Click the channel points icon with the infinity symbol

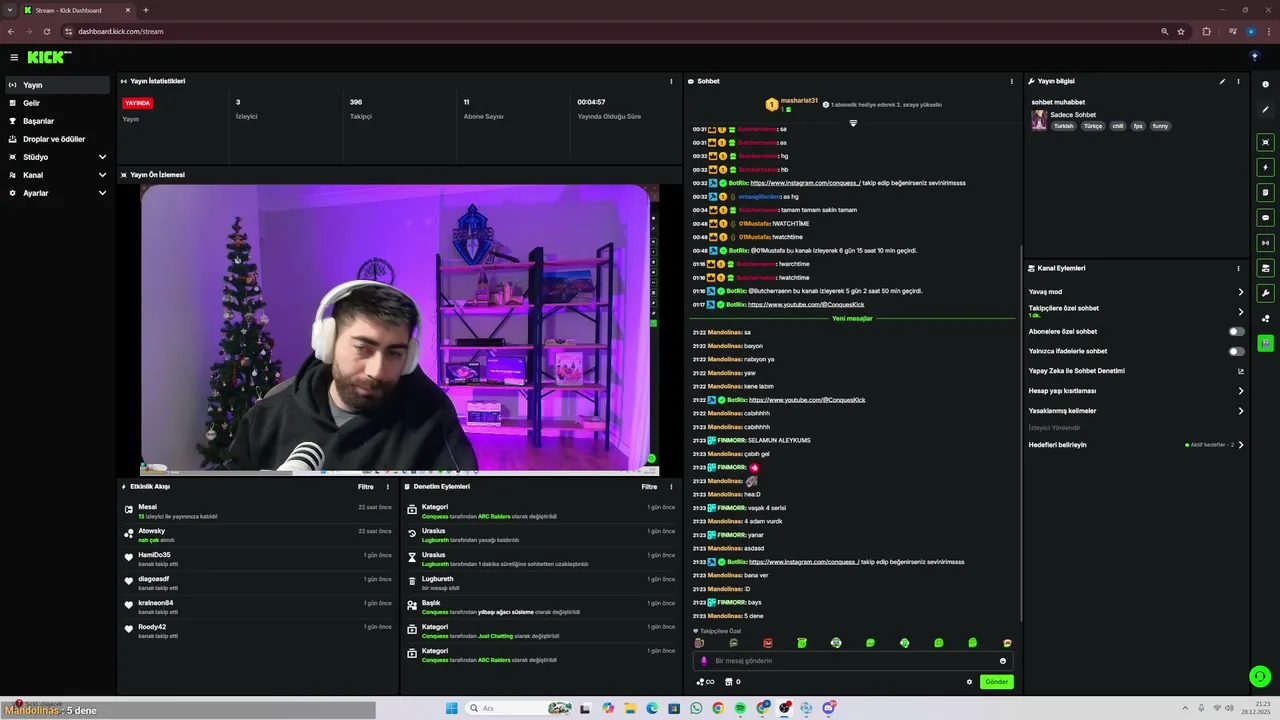(705, 682)
